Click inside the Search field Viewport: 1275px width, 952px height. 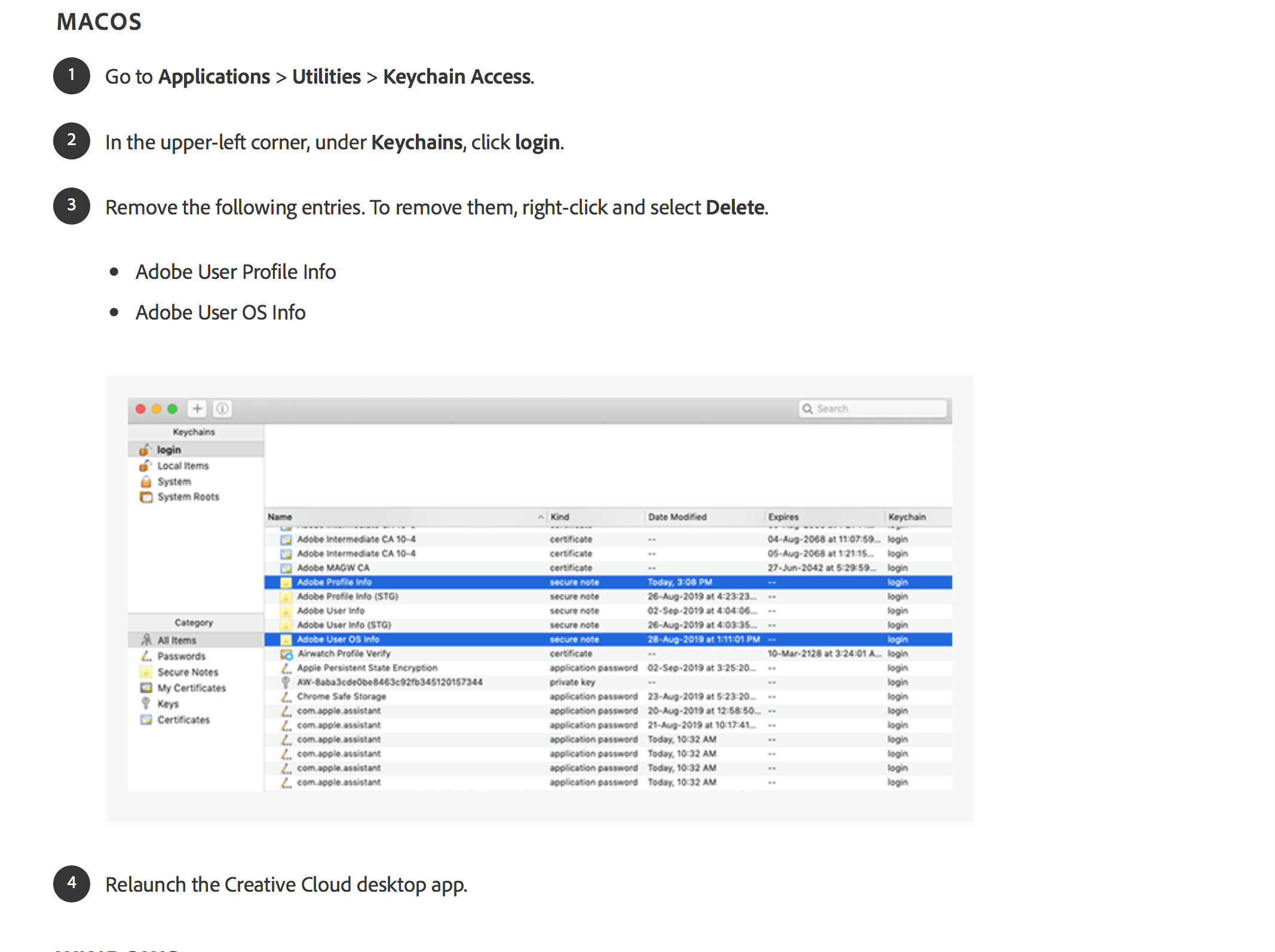point(872,409)
